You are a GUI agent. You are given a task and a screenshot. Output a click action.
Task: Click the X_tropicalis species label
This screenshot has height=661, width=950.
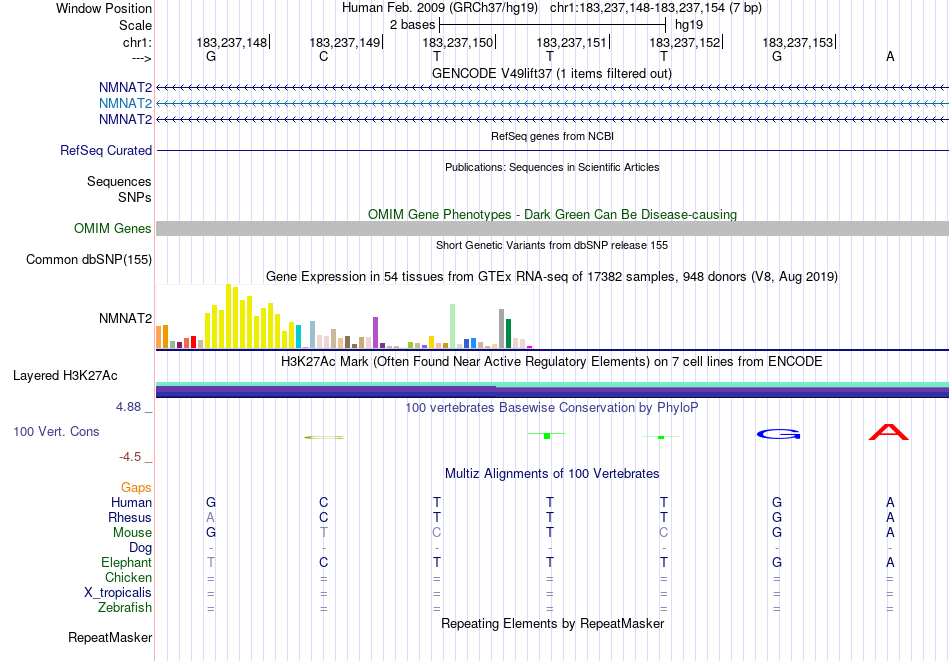click(118, 593)
